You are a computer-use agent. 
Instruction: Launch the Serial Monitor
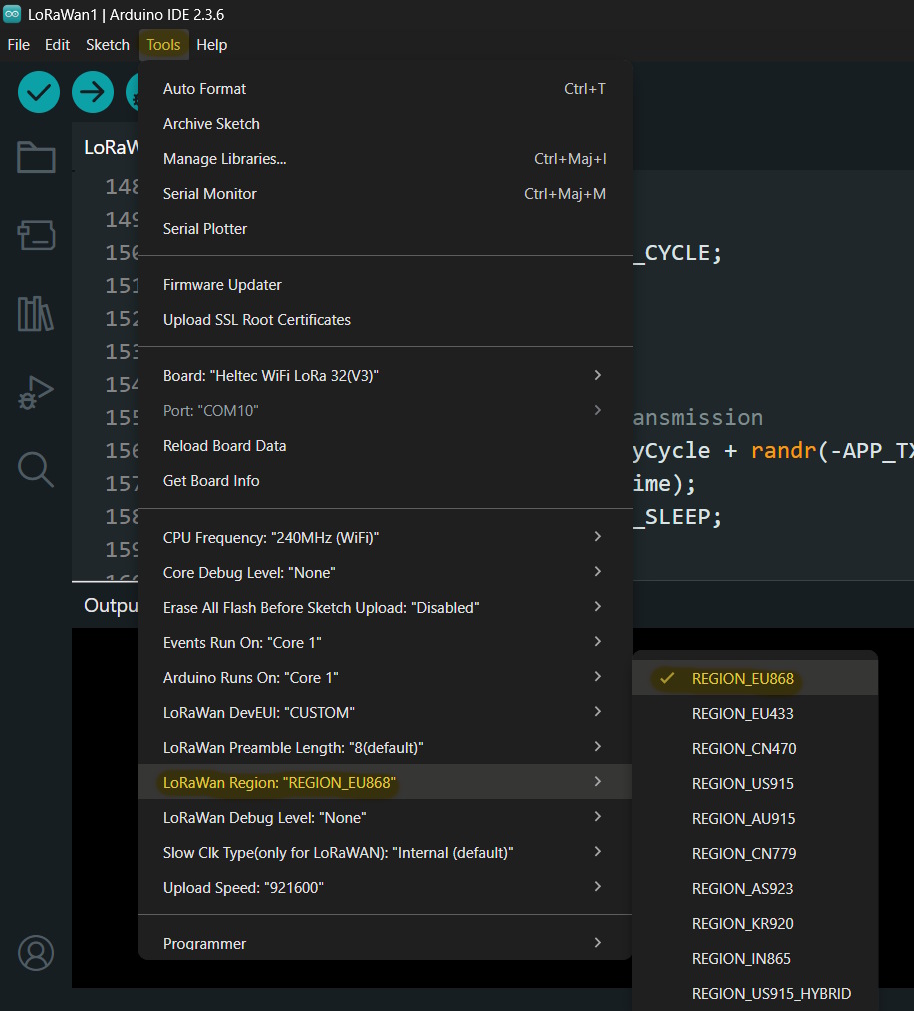[x=385, y=193]
